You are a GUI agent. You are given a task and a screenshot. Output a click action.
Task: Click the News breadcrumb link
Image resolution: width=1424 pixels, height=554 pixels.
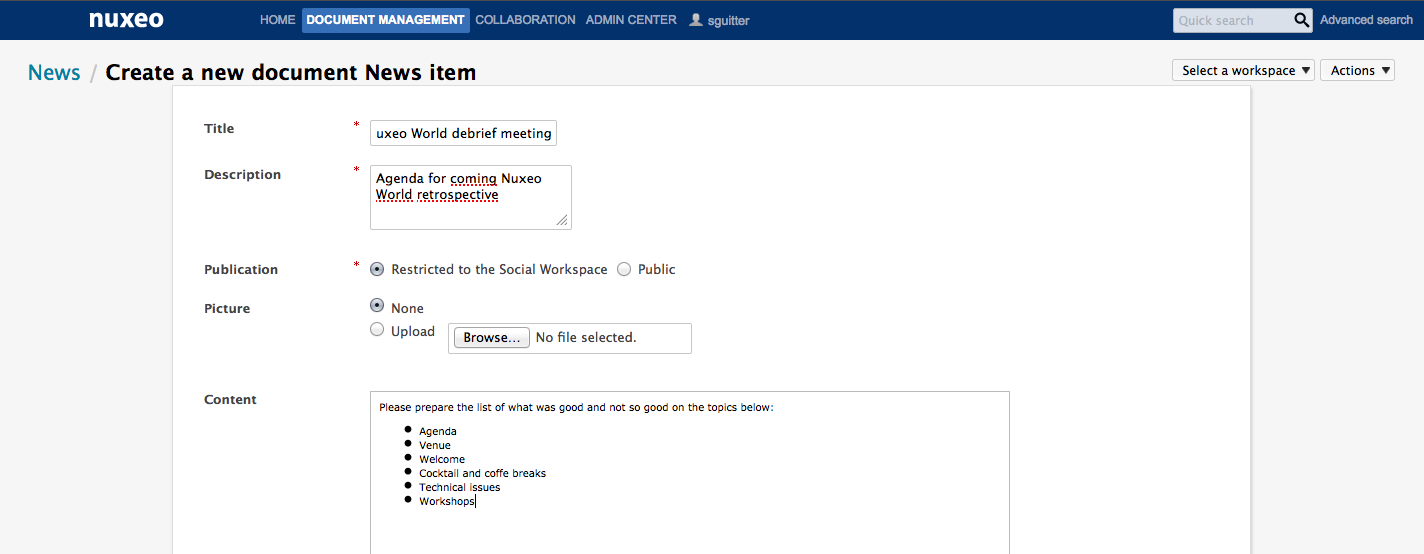[x=54, y=72]
